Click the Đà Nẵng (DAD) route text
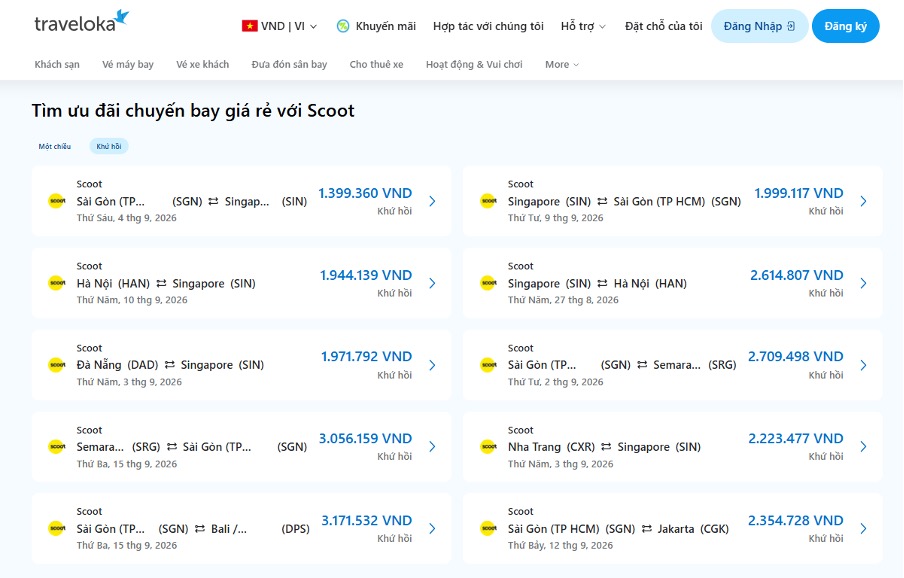Viewport: 904px width, 578px height. coord(118,365)
